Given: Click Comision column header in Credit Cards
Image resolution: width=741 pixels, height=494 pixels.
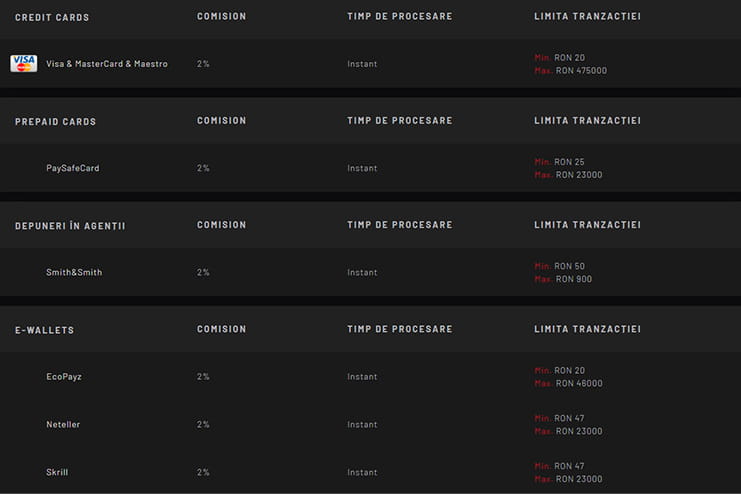Looking at the screenshot, I should coord(222,17).
